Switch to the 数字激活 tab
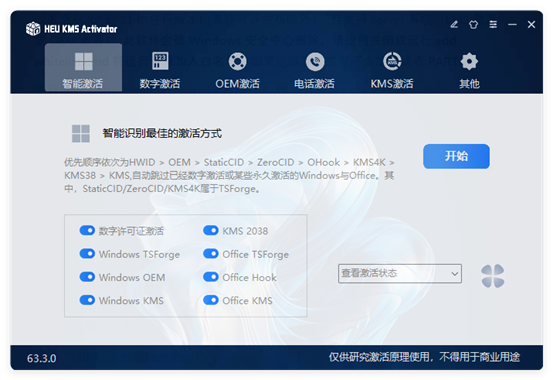Viewport: 553px width, 380px height. pyautogui.click(x=160, y=70)
